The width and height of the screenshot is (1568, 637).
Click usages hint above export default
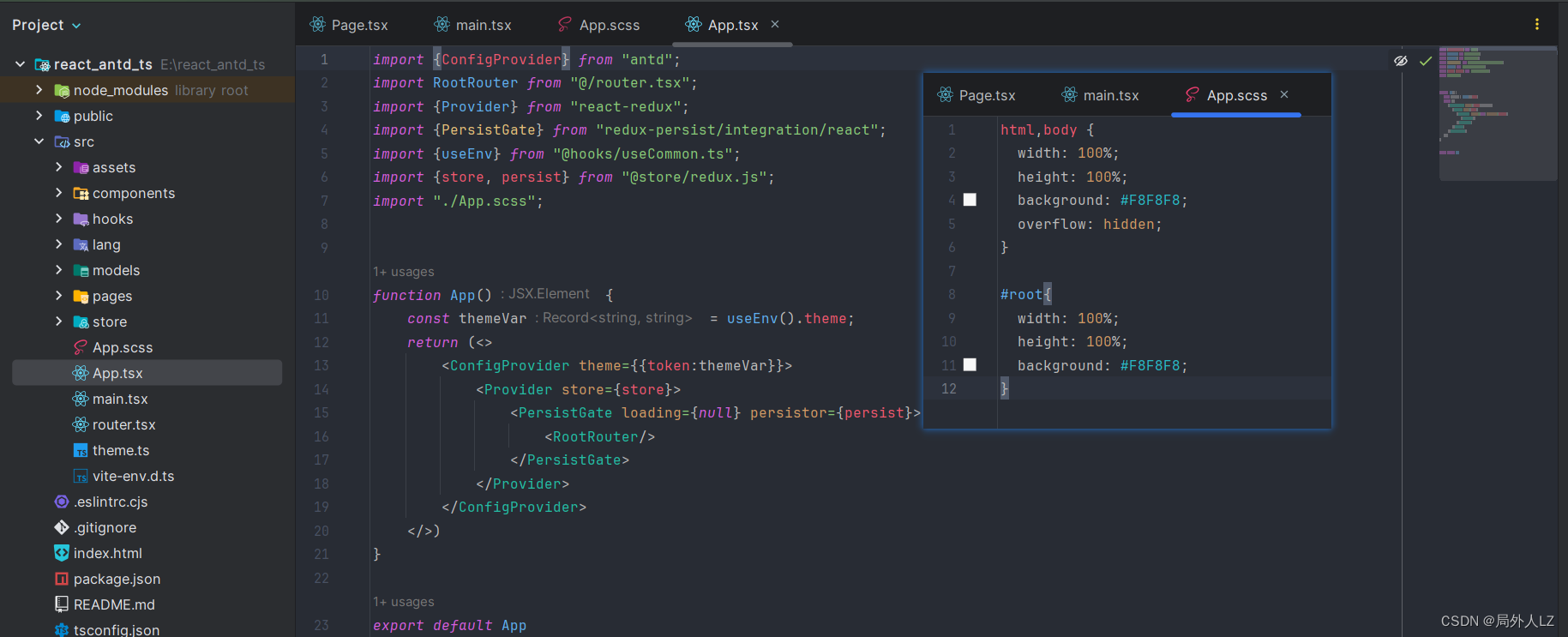point(404,602)
